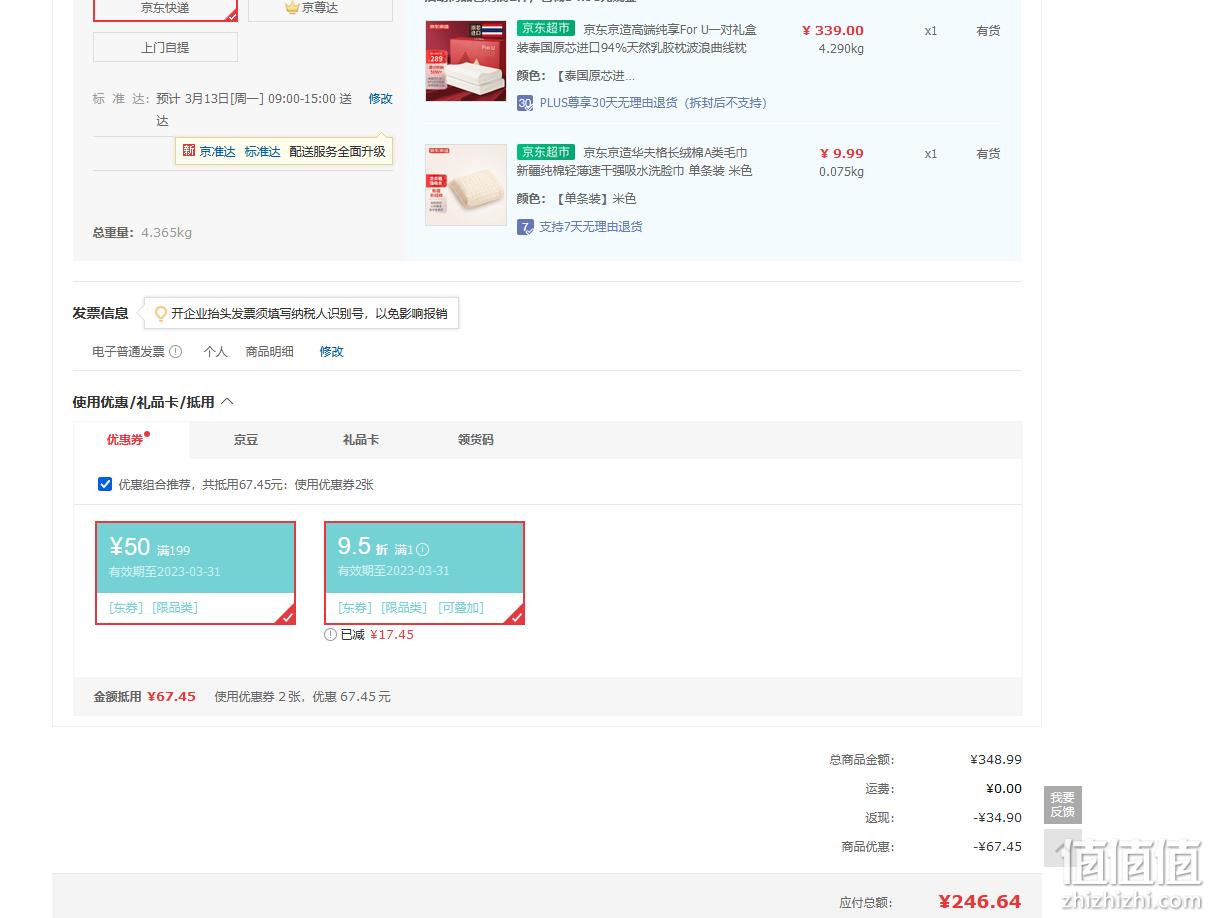
Task: Click the 总商品金额 value ¥348.99
Action: coord(996,760)
